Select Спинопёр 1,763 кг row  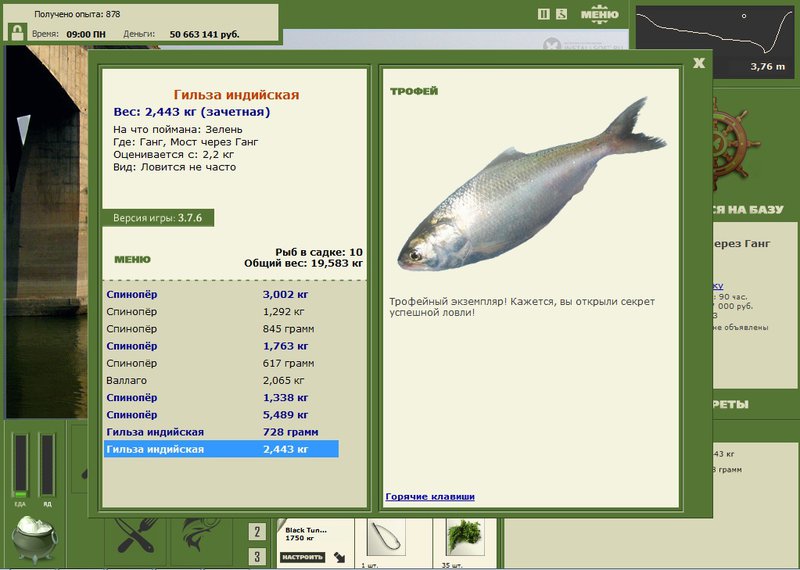coord(221,346)
